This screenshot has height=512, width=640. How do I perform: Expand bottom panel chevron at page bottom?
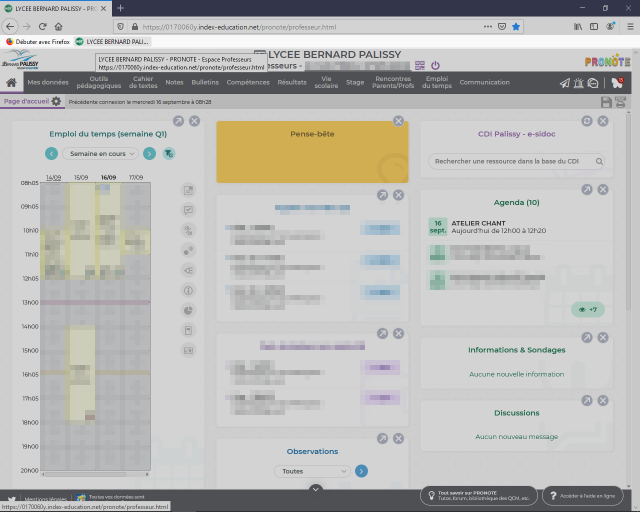[x=315, y=489]
